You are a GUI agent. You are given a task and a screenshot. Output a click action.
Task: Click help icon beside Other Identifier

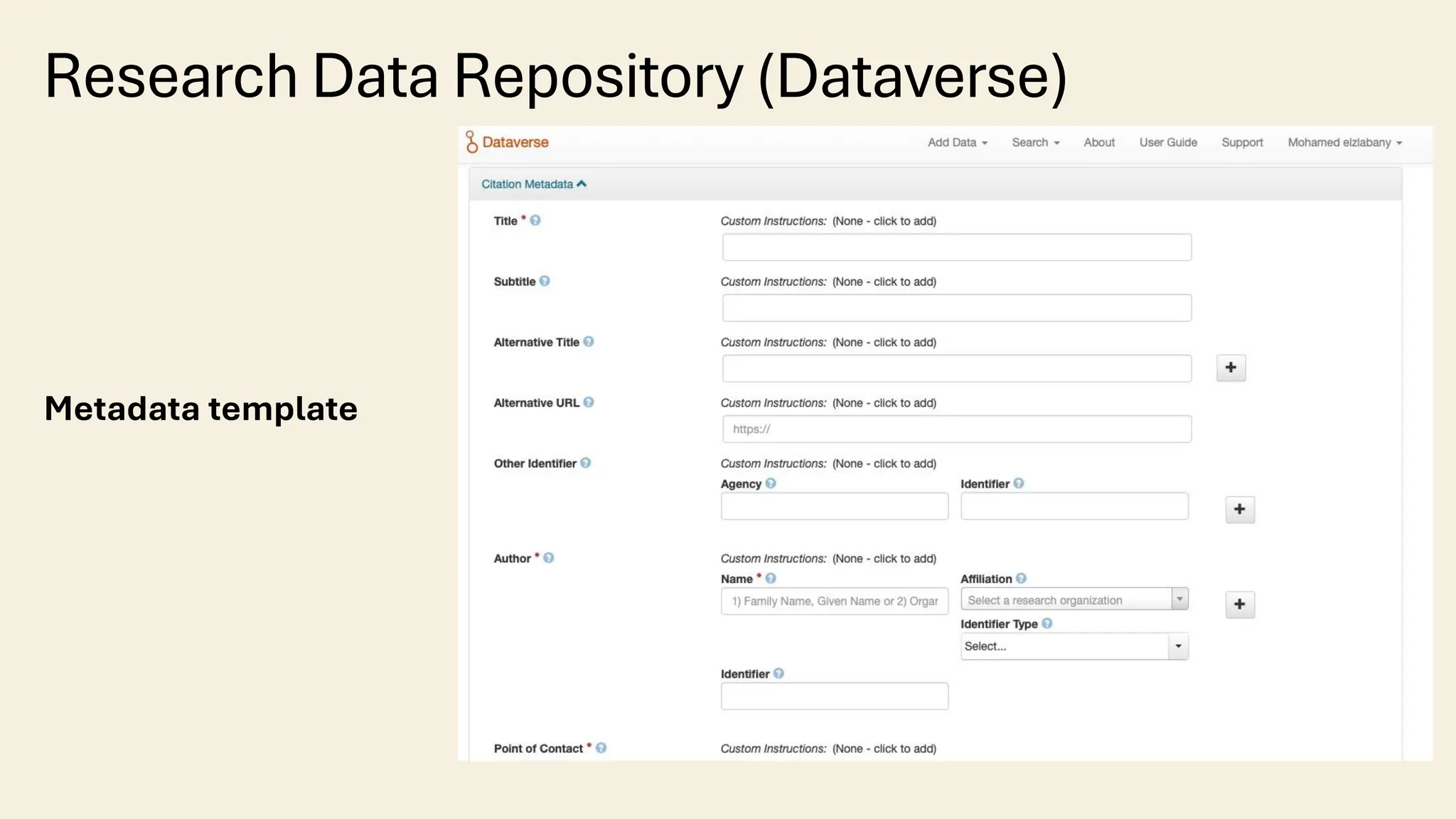coord(586,463)
